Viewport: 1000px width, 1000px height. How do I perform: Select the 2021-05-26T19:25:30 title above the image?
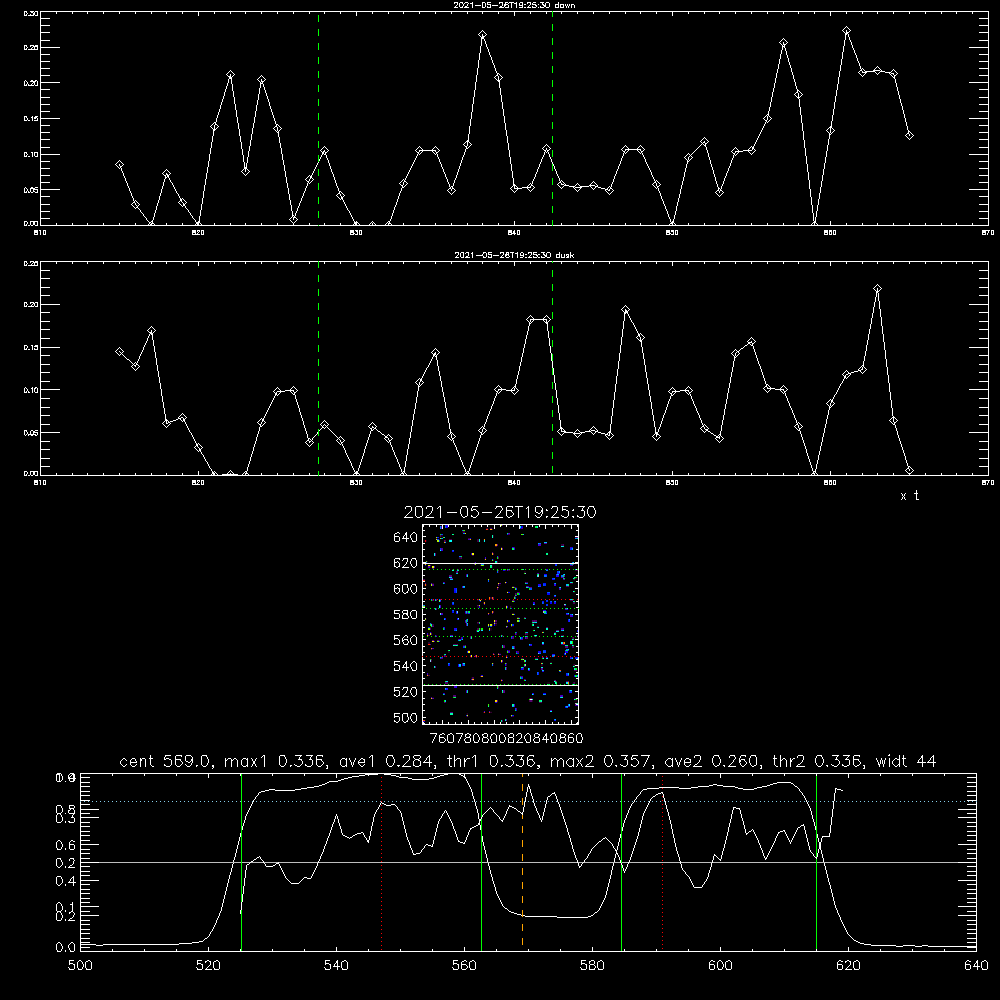tap(500, 512)
